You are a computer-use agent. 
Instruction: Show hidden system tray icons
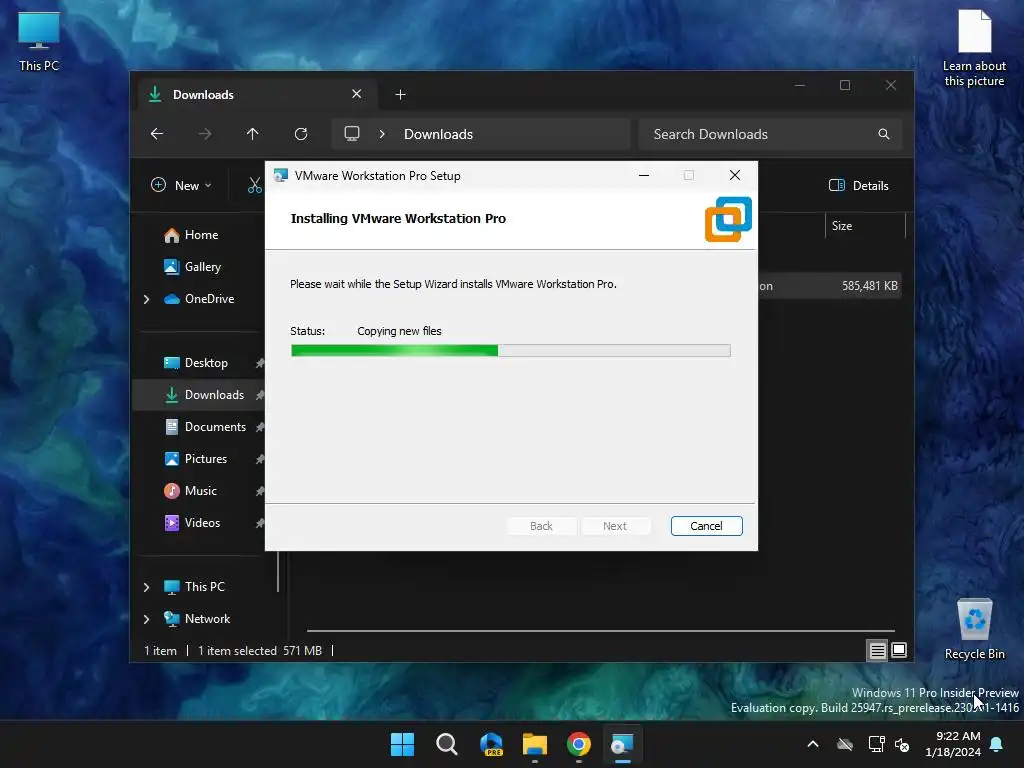[813, 744]
